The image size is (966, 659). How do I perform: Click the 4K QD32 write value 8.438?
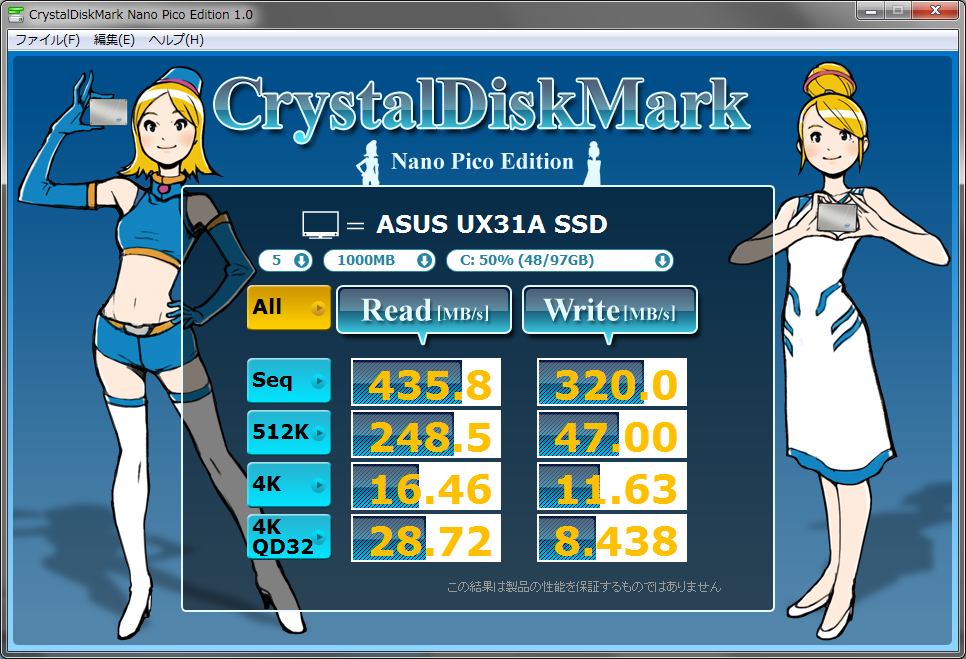coord(612,538)
